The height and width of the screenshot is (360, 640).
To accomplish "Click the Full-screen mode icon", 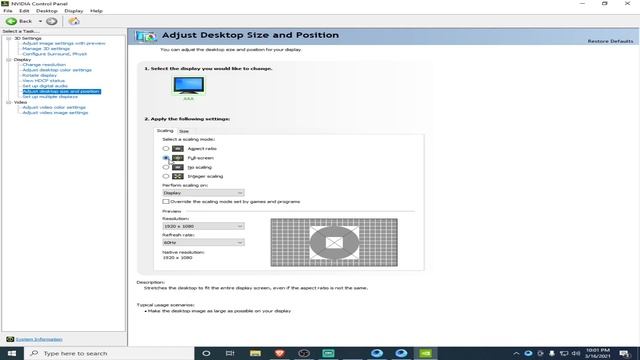I will 178,158.
